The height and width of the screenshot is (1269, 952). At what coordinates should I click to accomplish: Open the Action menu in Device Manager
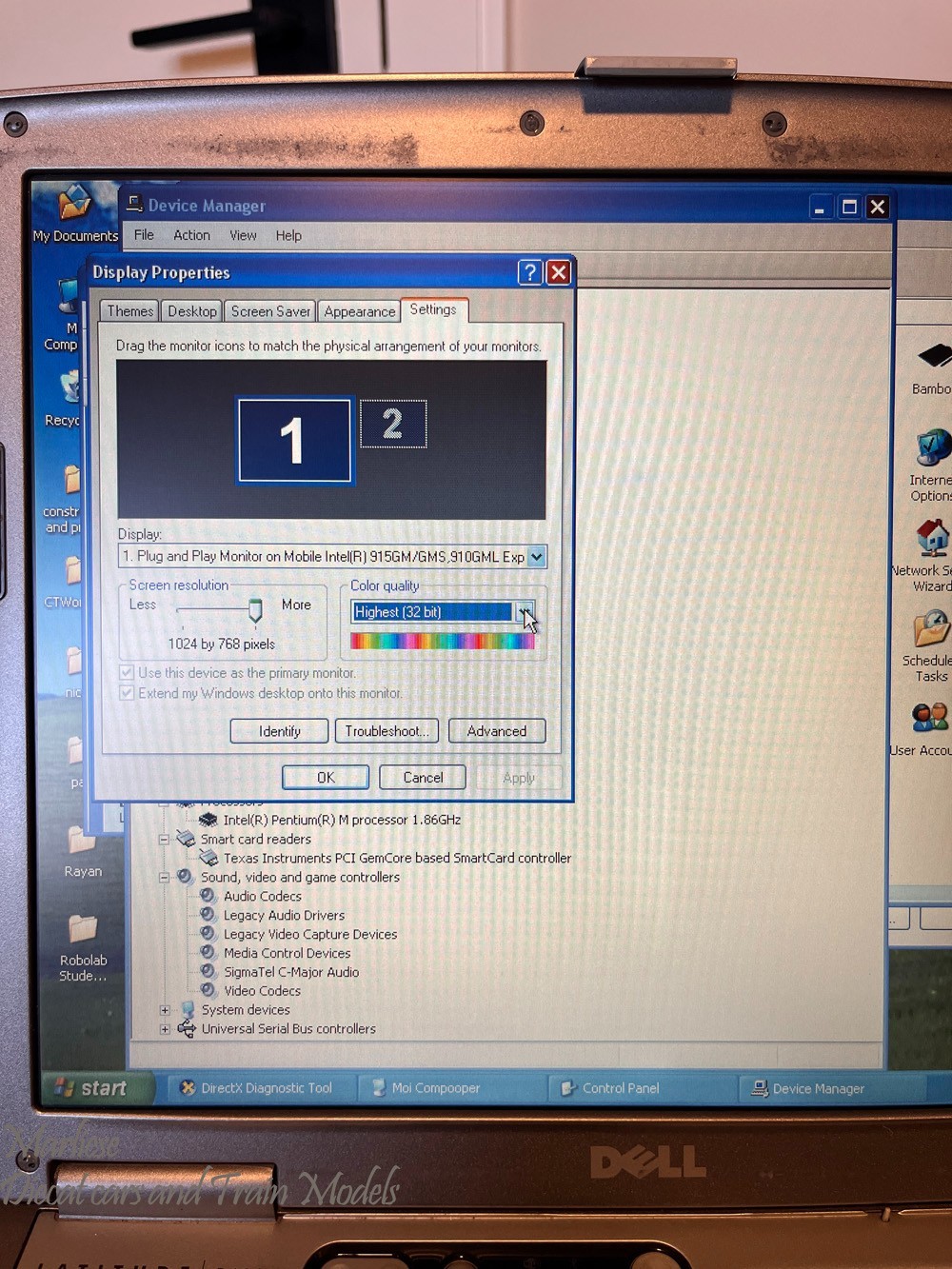[x=191, y=235]
